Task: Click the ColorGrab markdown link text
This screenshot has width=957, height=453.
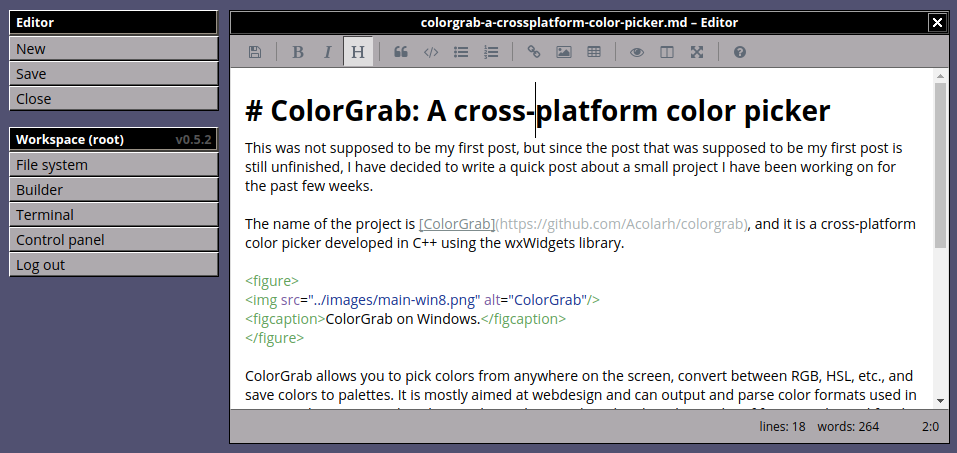Action: (457, 224)
